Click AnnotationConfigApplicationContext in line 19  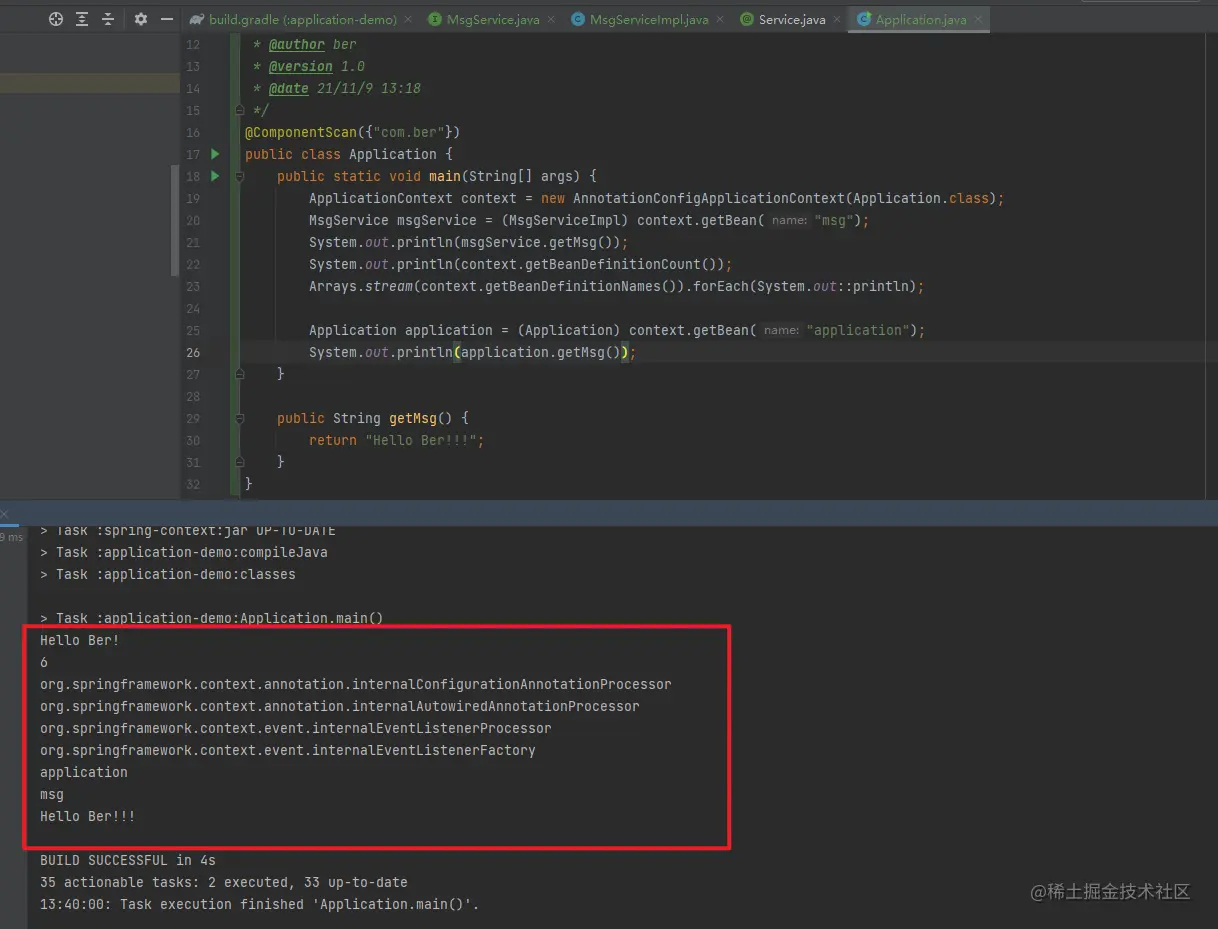tap(709, 198)
